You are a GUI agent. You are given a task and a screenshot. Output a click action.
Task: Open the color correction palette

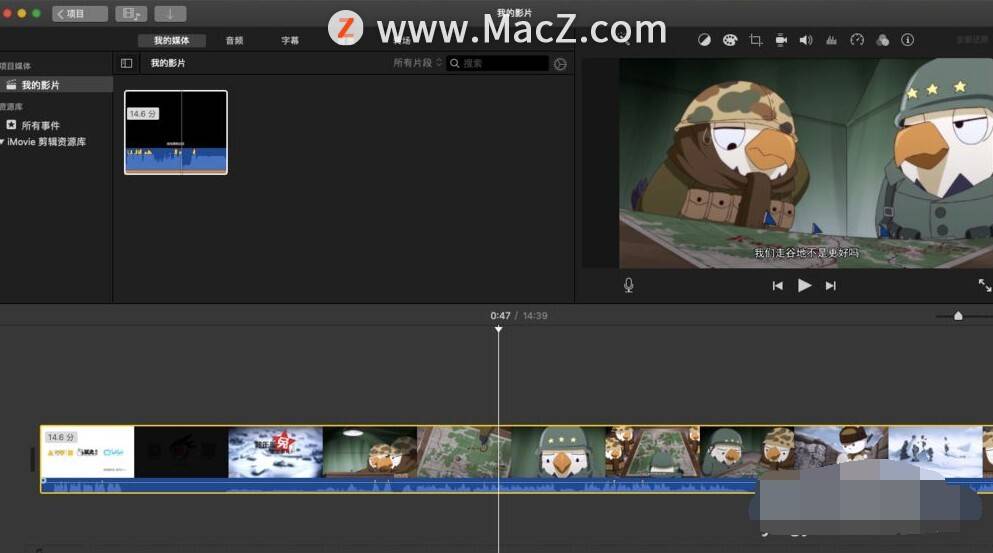point(730,40)
